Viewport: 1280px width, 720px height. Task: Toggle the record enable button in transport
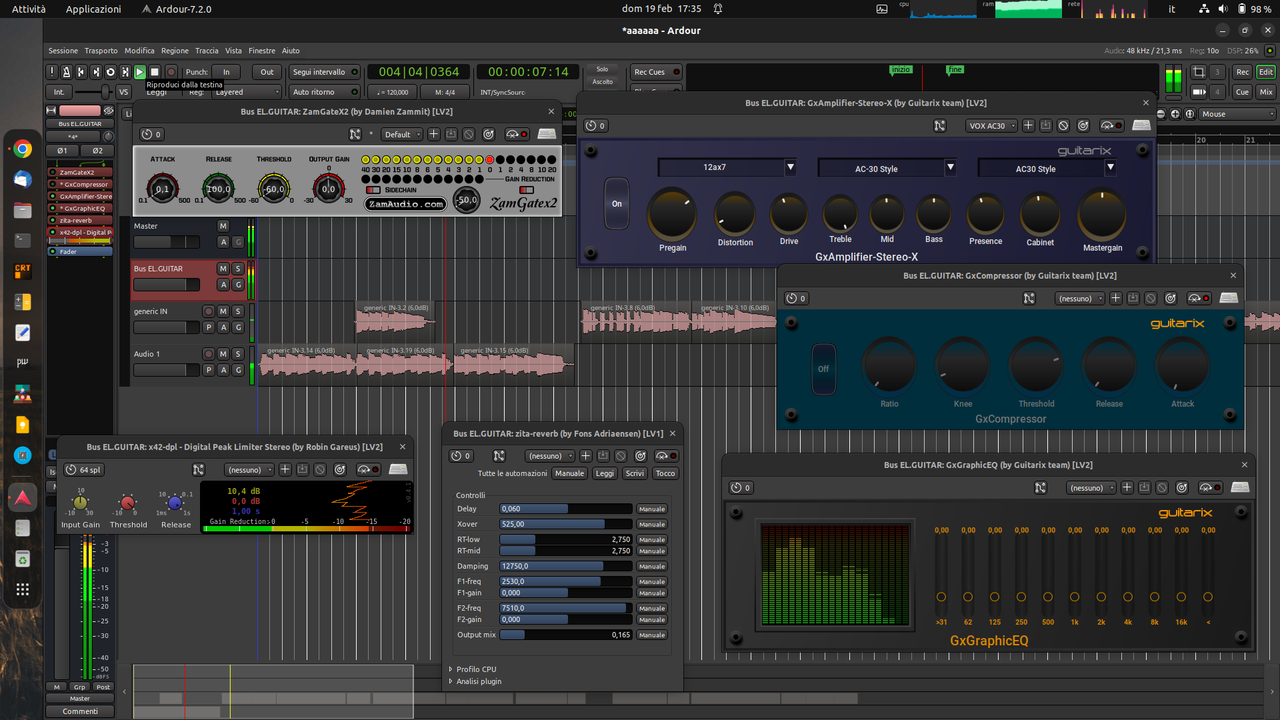coord(171,72)
